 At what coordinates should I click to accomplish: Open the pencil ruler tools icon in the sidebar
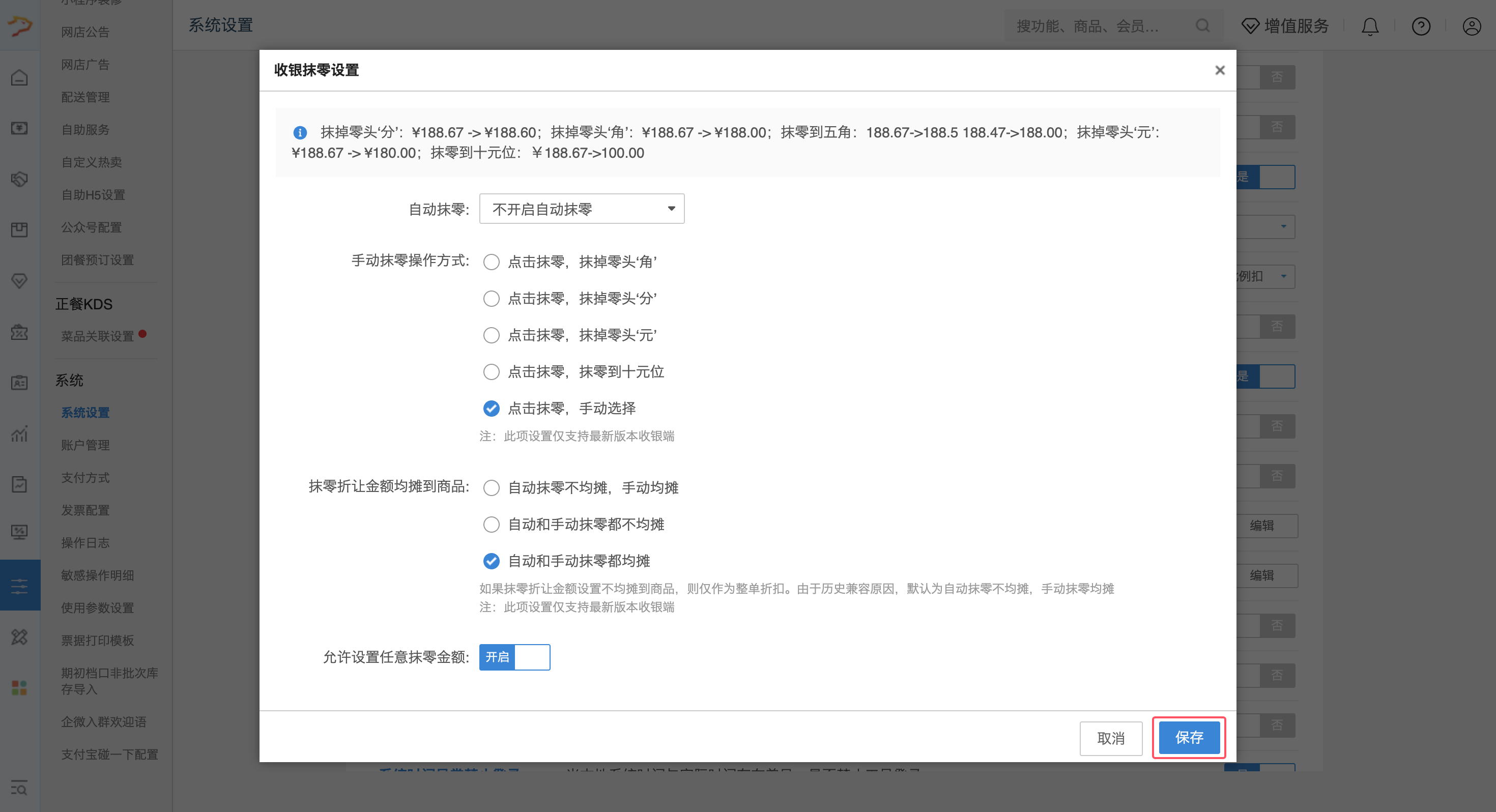pyautogui.click(x=19, y=636)
